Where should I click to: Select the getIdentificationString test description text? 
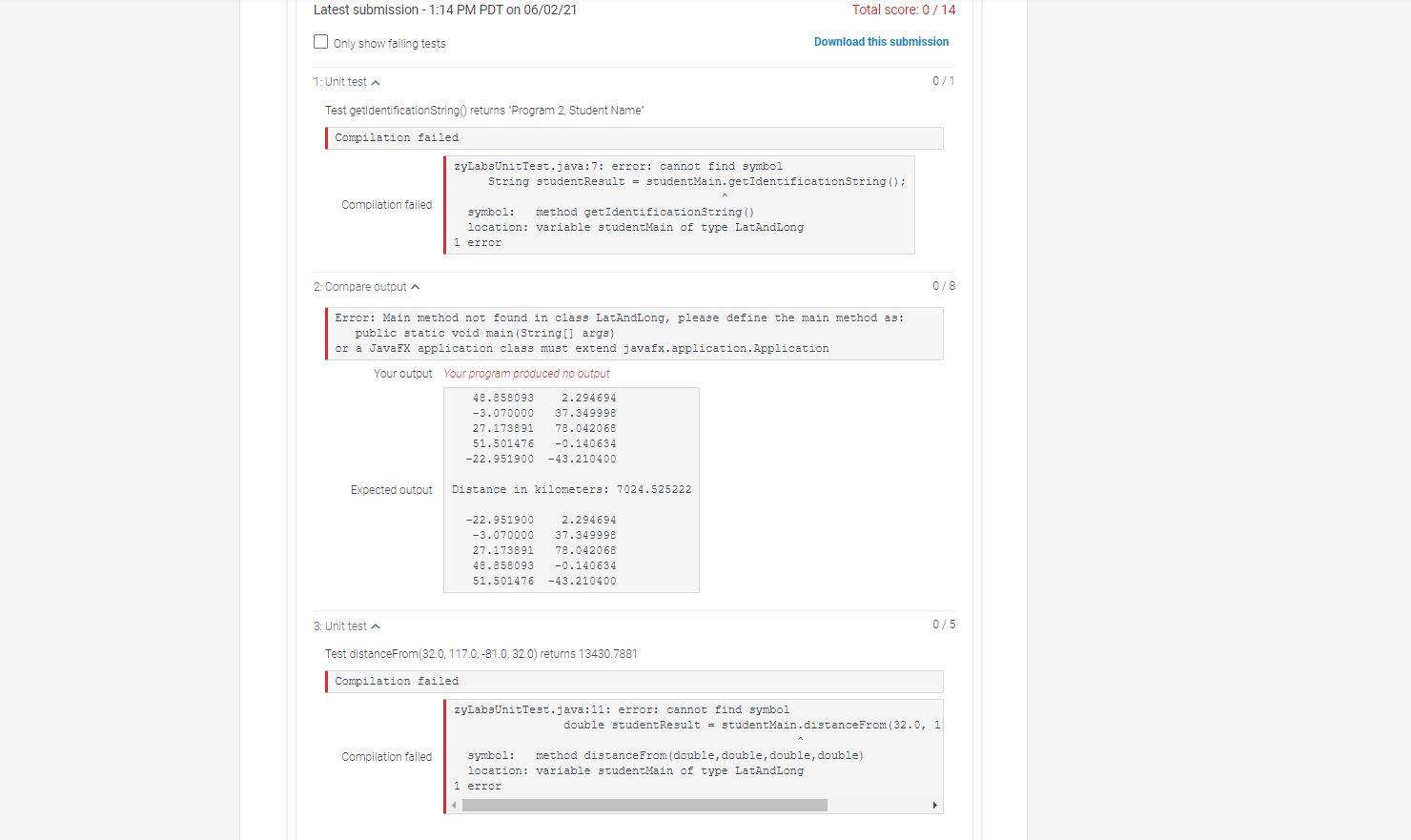(484, 110)
